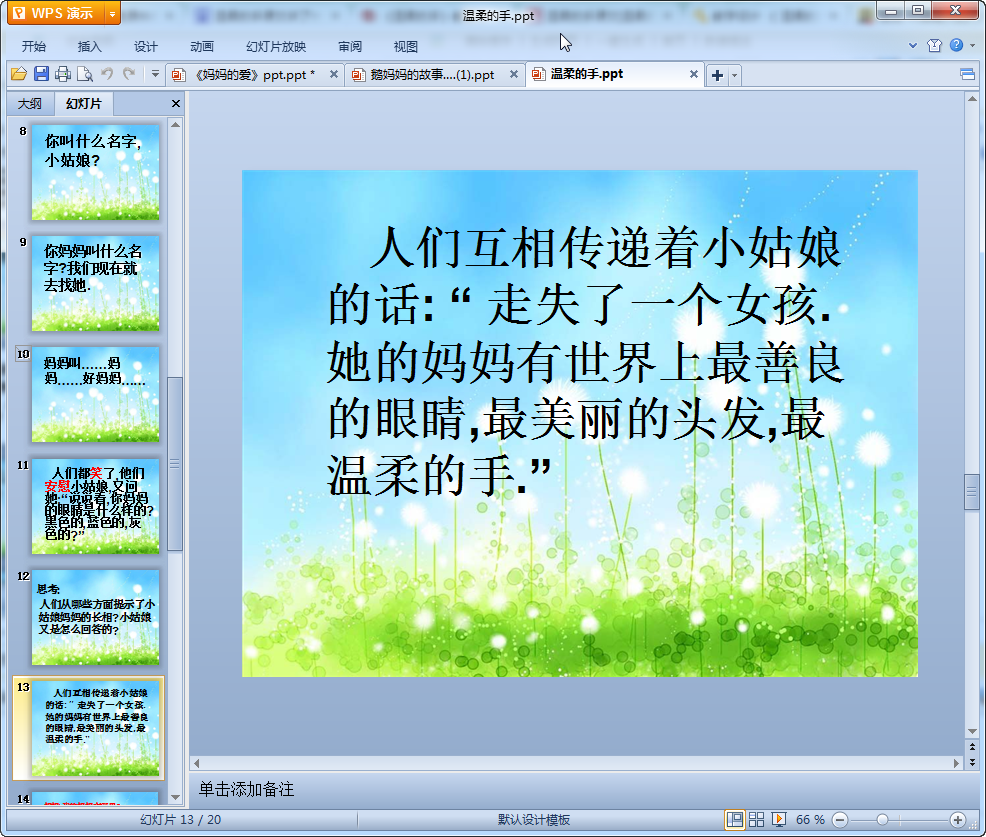The width and height of the screenshot is (986, 837).
Task: Click the main editor scroll down arrow
Action: [x=972, y=731]
